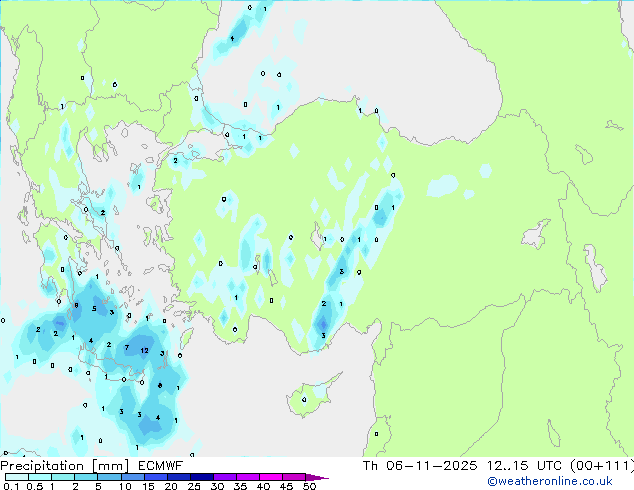Click the '10' legend scale label
This screenshot has width=634, height=490.
(x=125, y=486)
